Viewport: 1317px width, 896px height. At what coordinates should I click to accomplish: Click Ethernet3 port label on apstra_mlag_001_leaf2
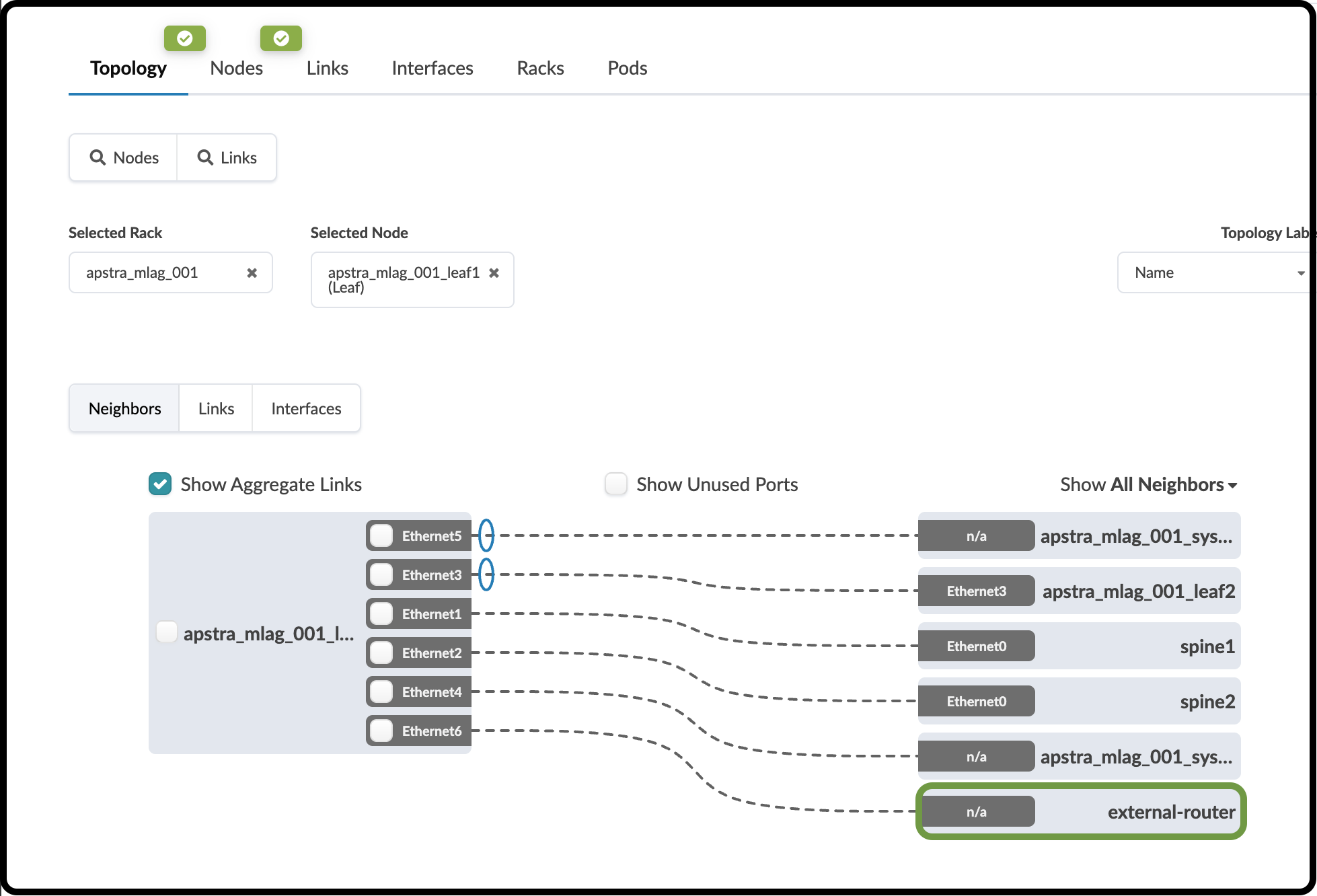tap(977, 591)
